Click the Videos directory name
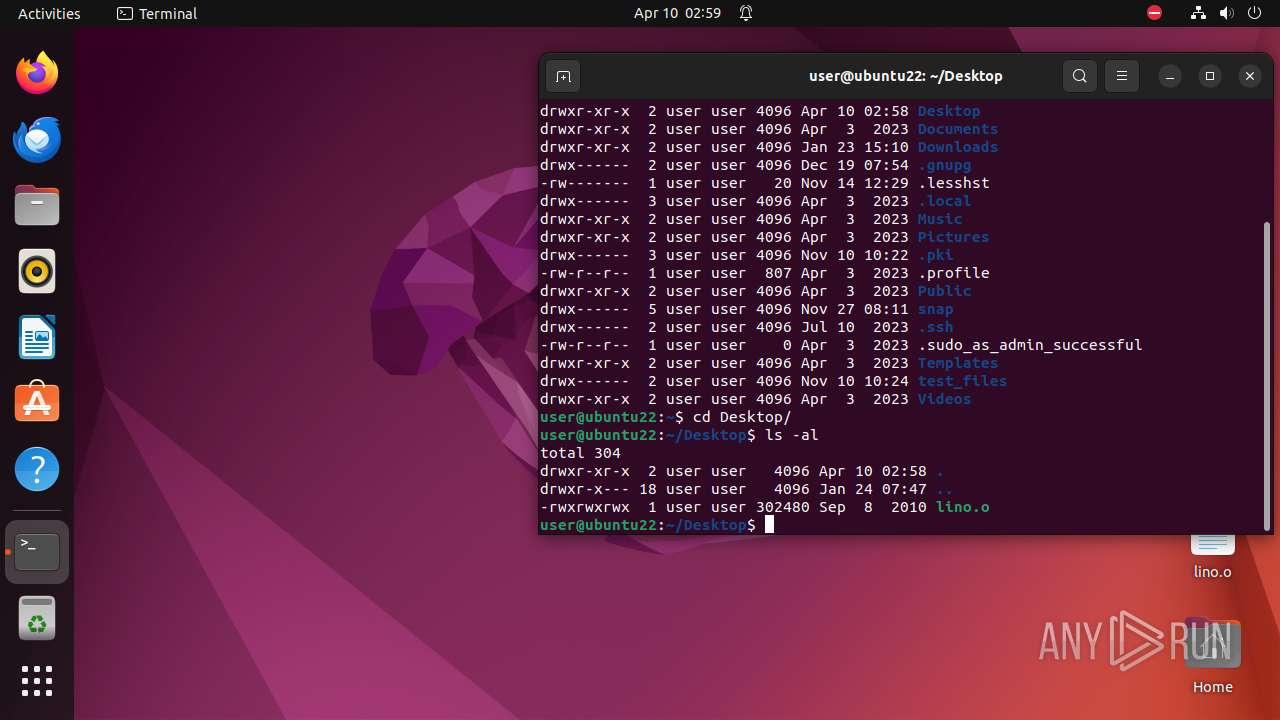 coord(945,399)
